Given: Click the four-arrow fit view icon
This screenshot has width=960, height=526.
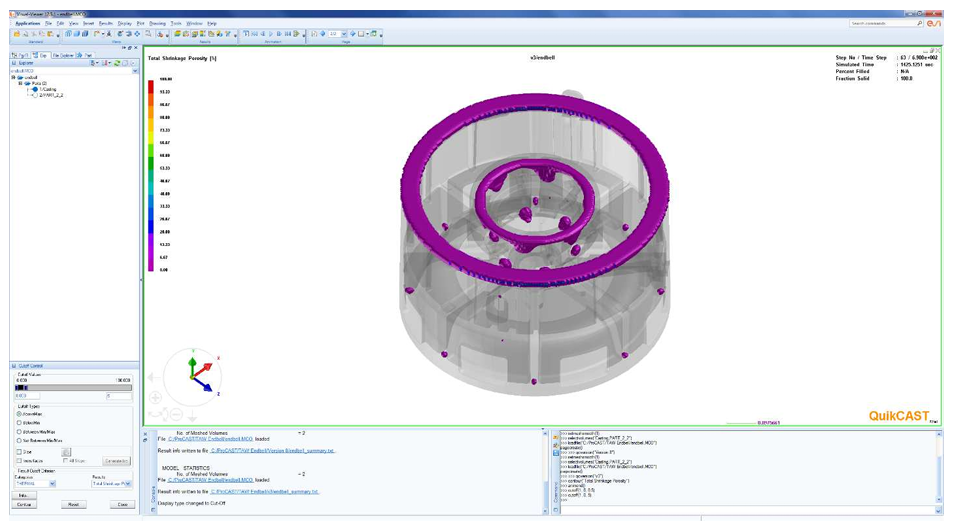Looking at the screenshot, I should [137, 34].
